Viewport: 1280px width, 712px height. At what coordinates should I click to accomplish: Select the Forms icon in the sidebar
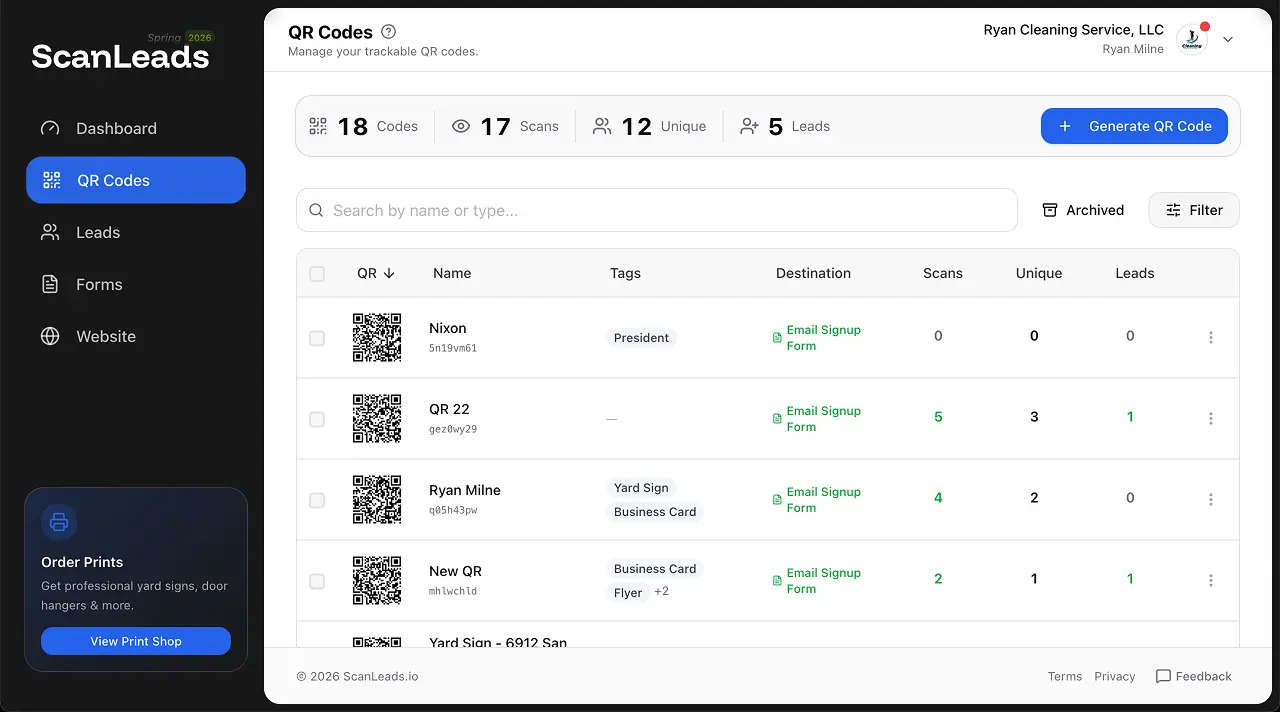tap(50, 284)
